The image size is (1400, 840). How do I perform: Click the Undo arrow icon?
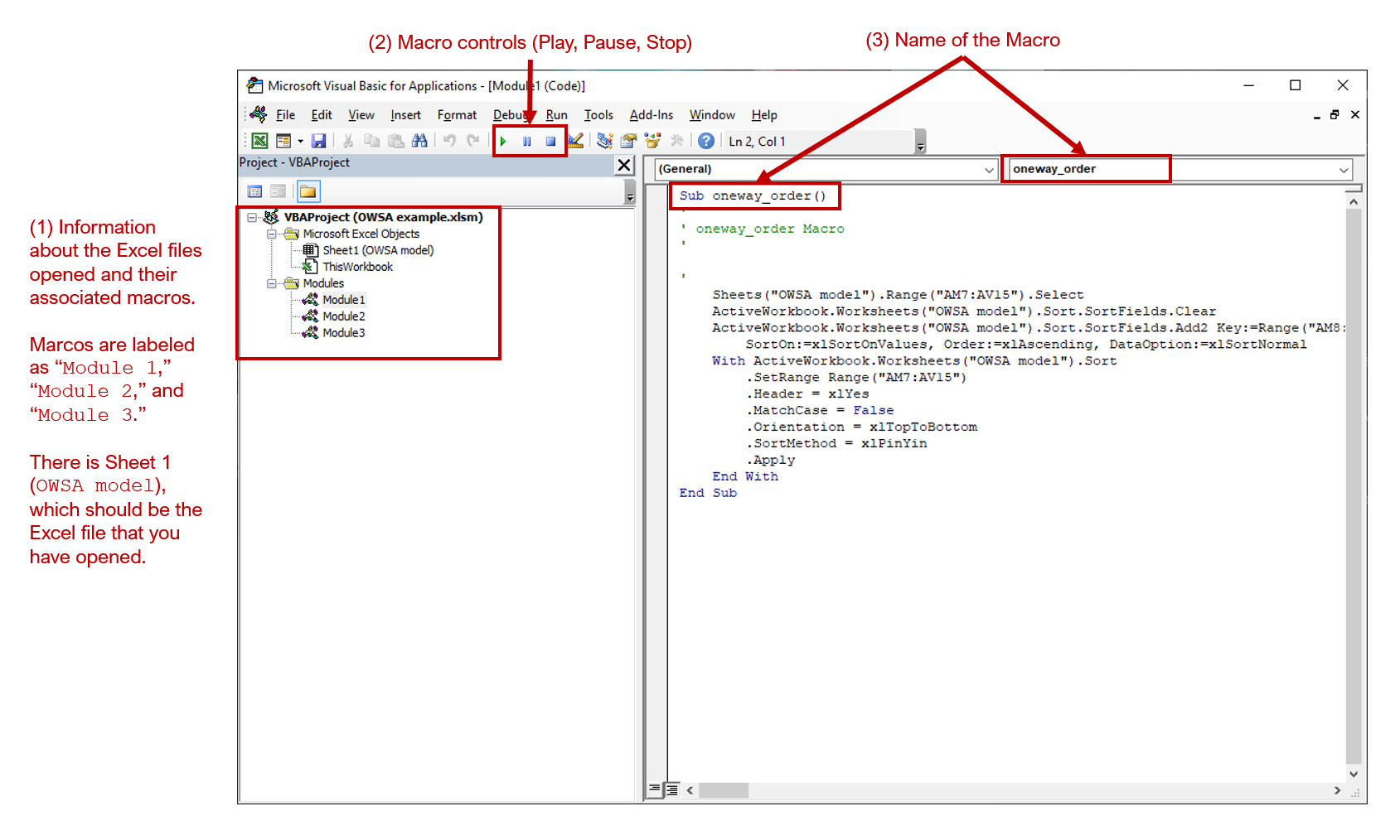448,141
